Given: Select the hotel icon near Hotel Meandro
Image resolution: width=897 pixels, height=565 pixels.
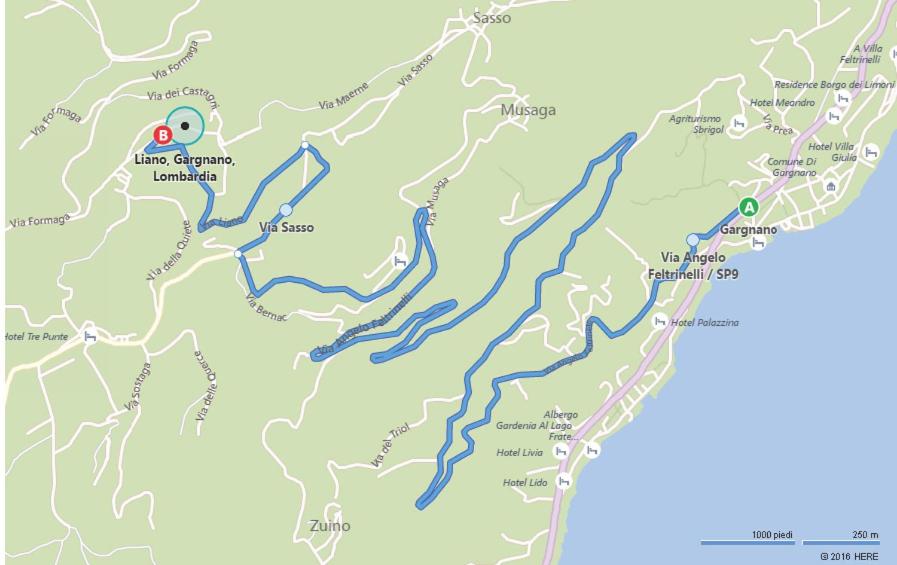Looking at the screenshot, I should (834, 116).
